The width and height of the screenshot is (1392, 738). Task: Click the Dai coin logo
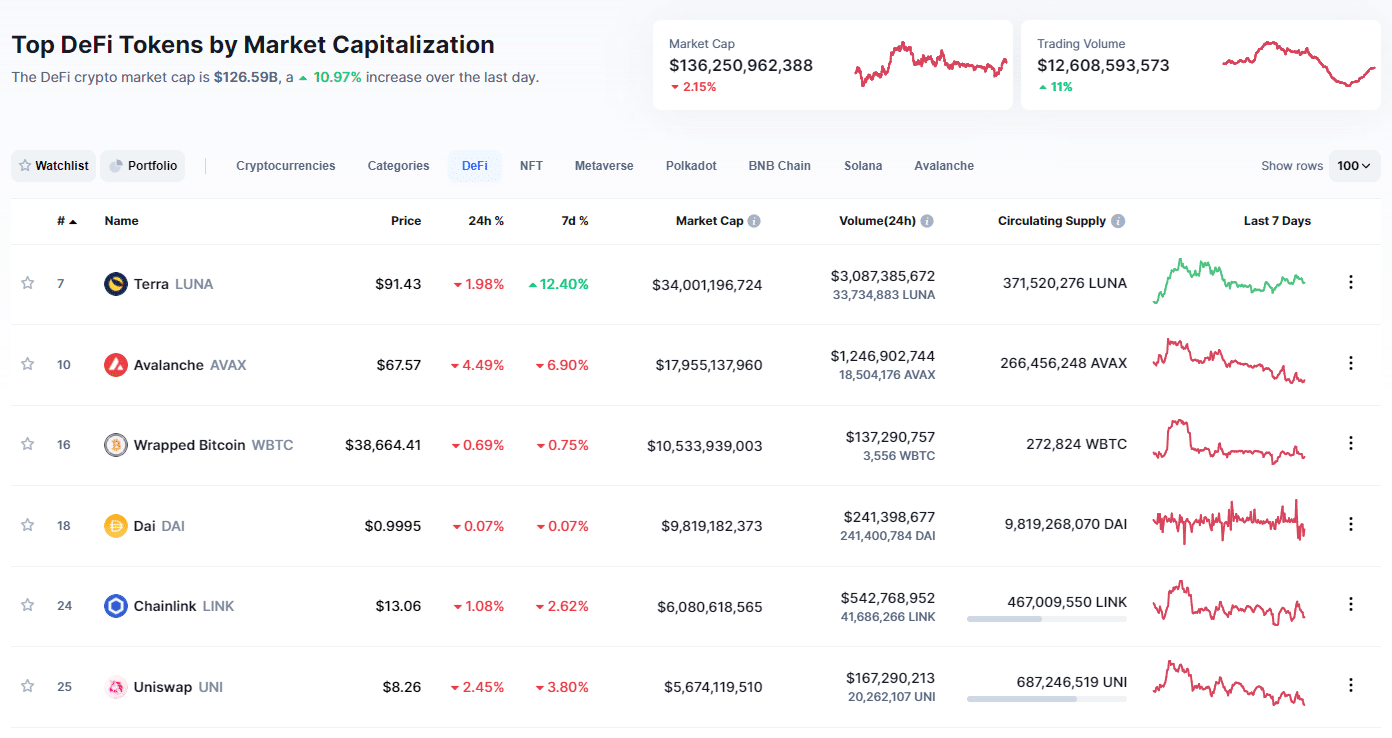(x=115, y=525)
